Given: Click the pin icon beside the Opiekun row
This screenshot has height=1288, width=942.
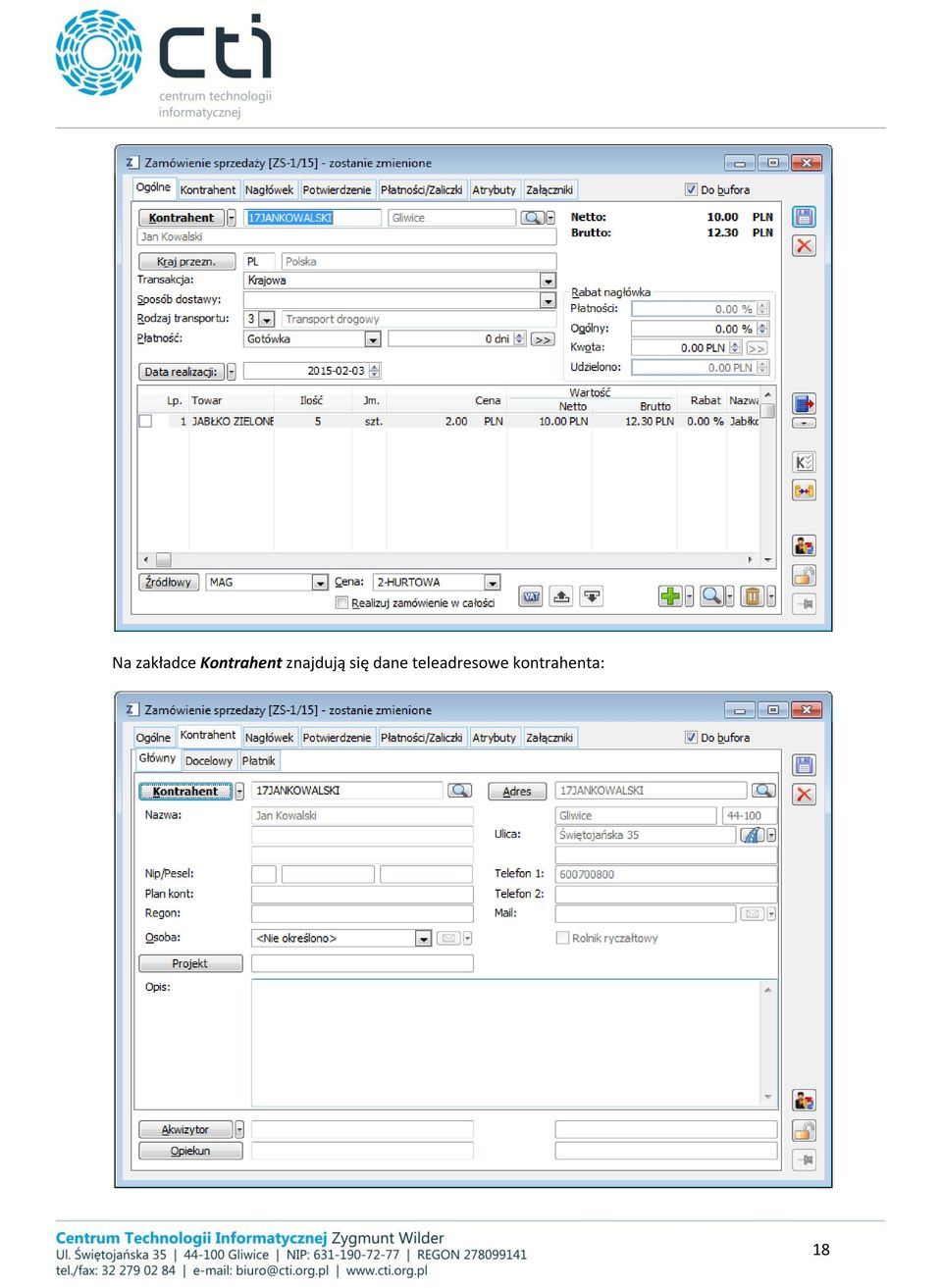Looking at the screenshot, I should (x=804, y=1159).
